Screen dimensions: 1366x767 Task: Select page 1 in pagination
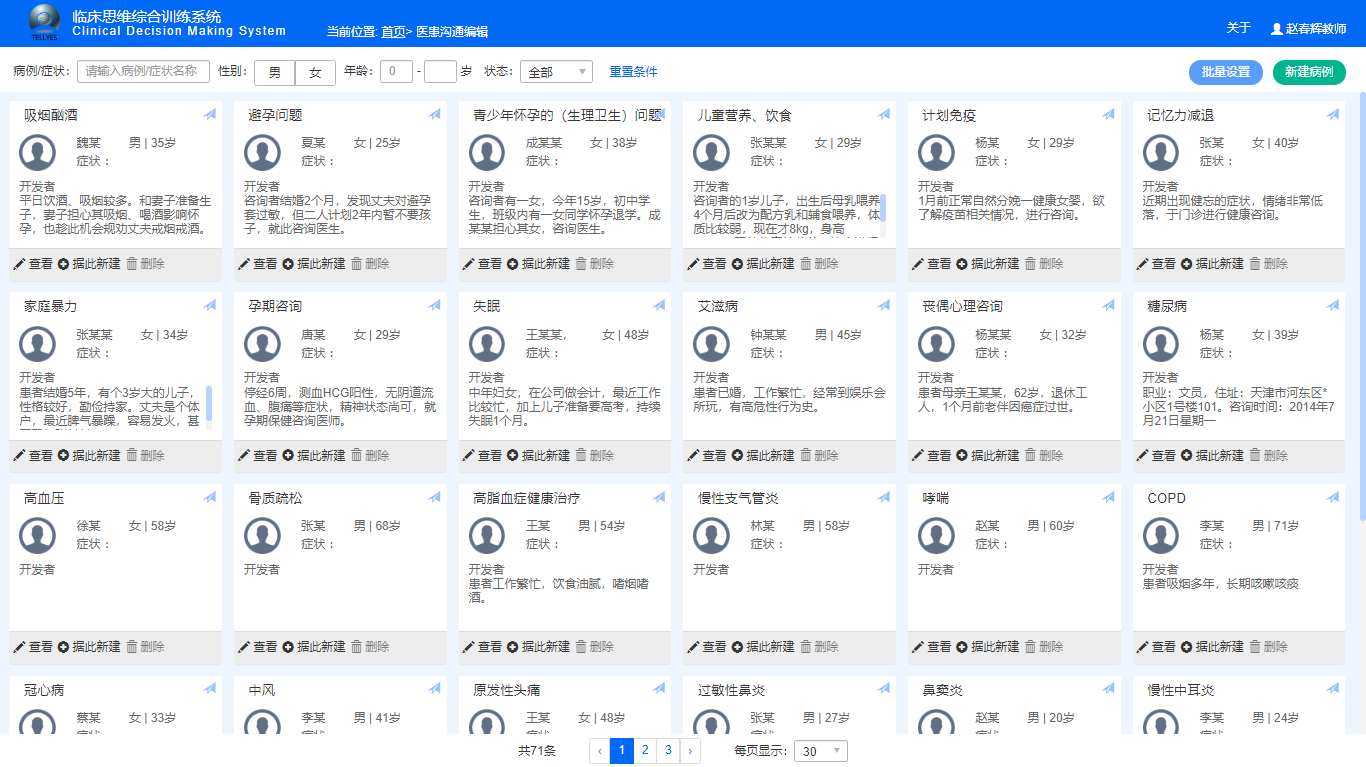pos(622,750)
